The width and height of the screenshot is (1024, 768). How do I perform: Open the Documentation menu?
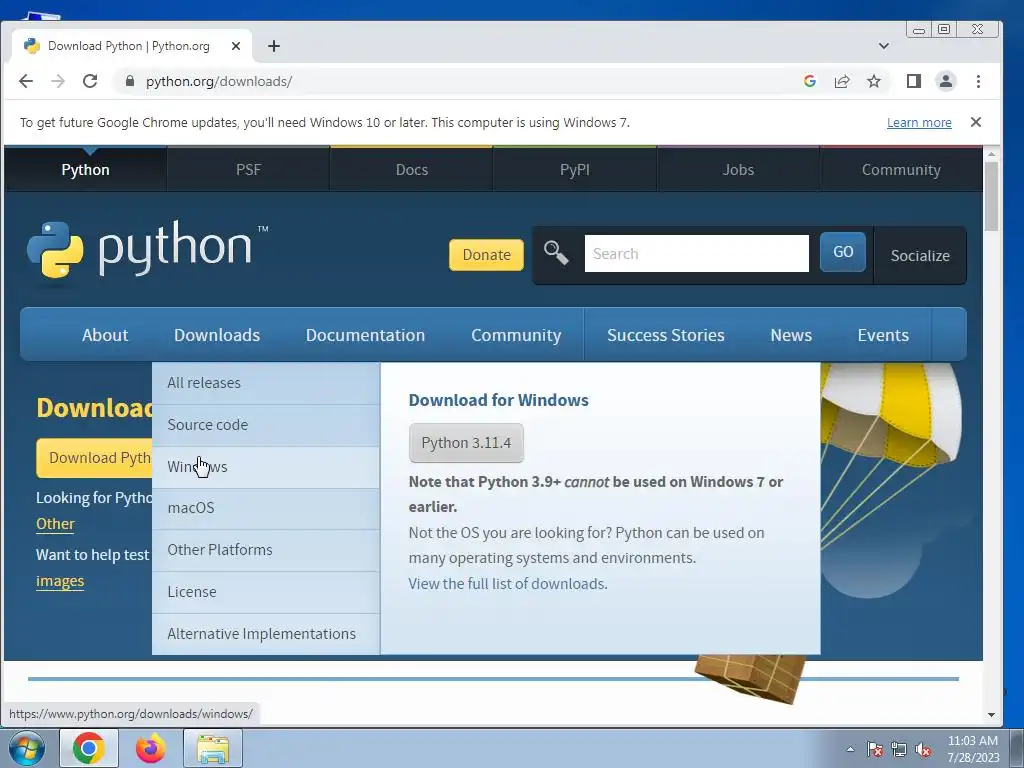[x=365, y=335]
